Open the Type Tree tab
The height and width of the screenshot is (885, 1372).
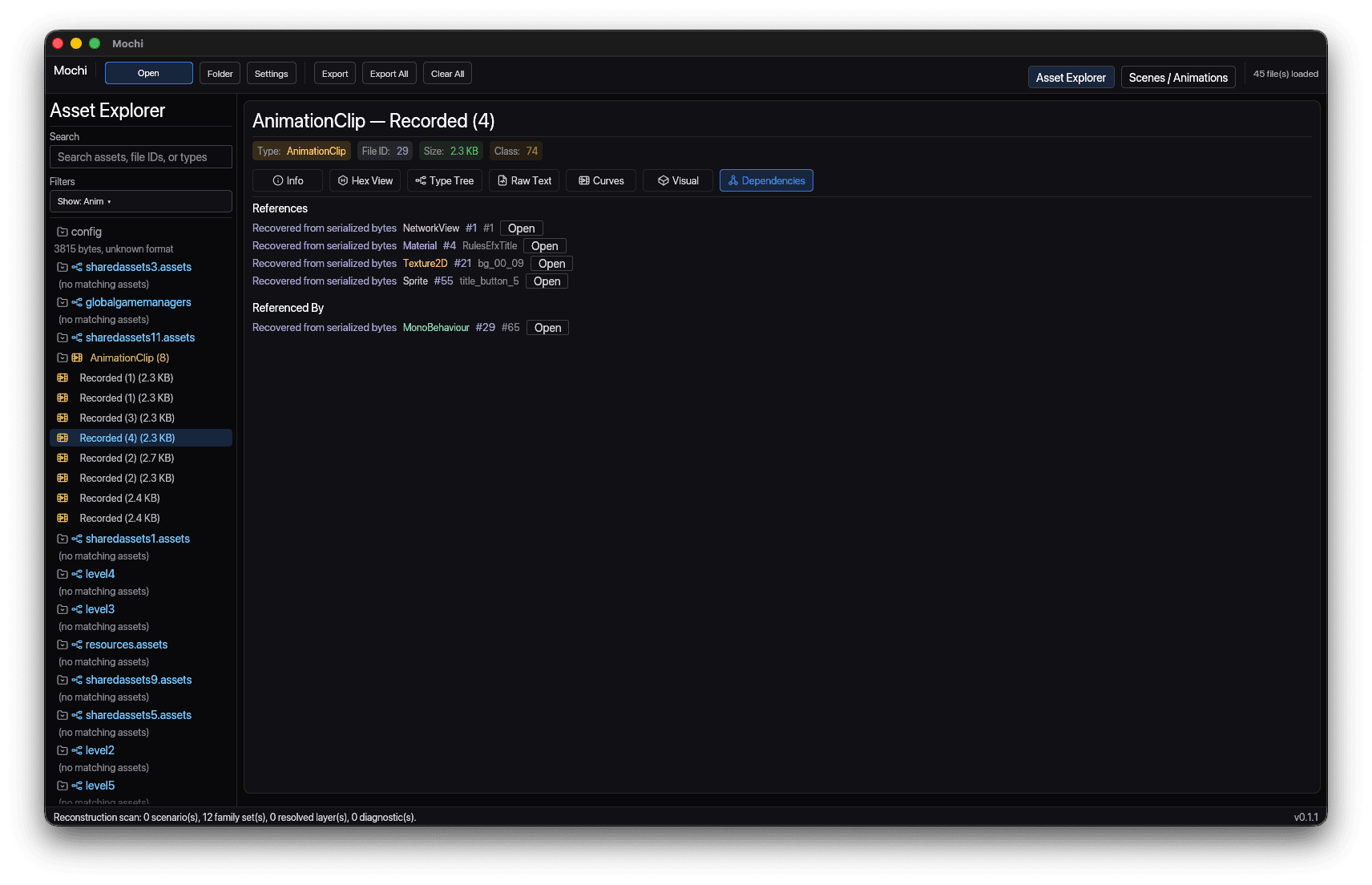pos(445,180)
